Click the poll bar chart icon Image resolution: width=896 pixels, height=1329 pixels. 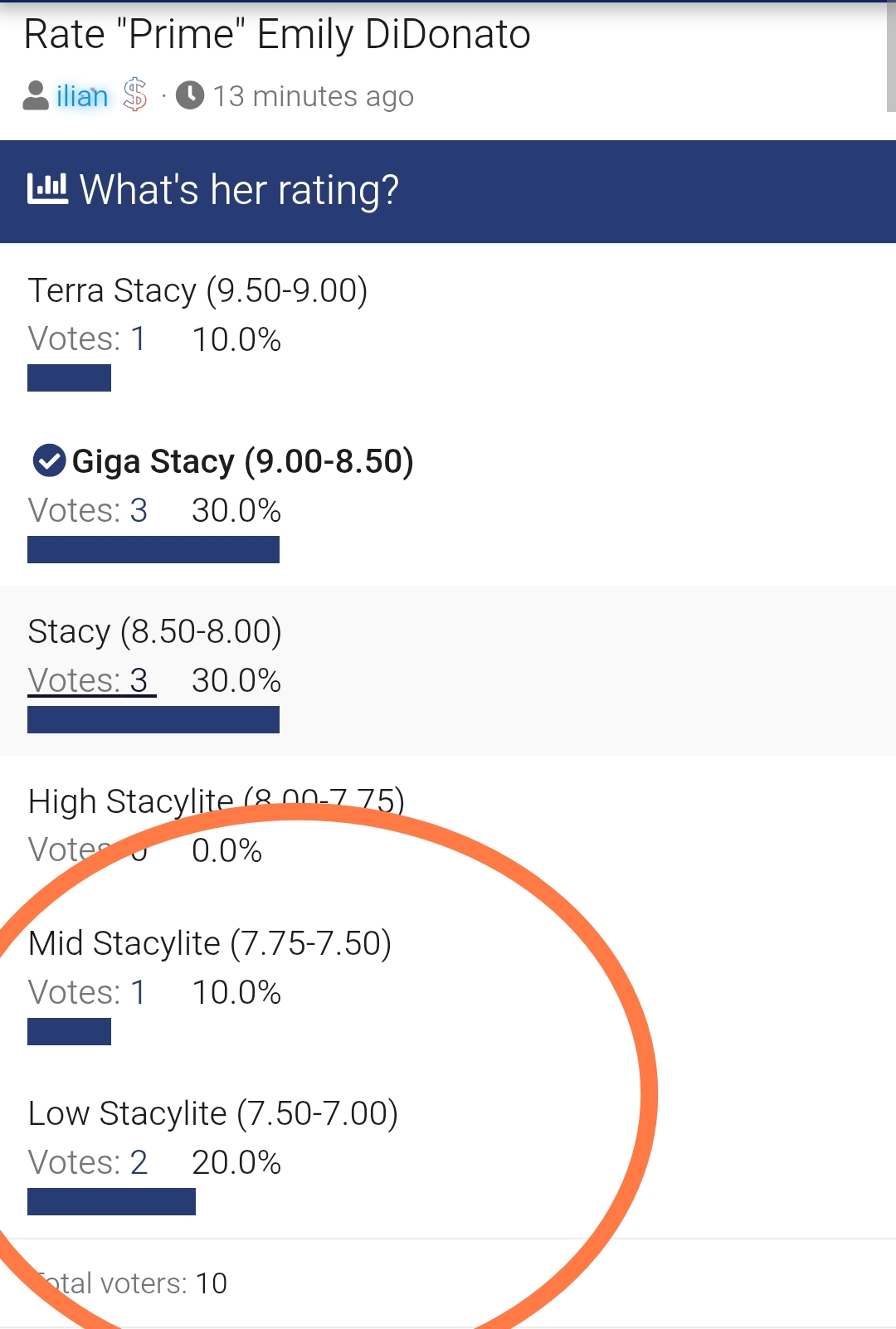47,189
